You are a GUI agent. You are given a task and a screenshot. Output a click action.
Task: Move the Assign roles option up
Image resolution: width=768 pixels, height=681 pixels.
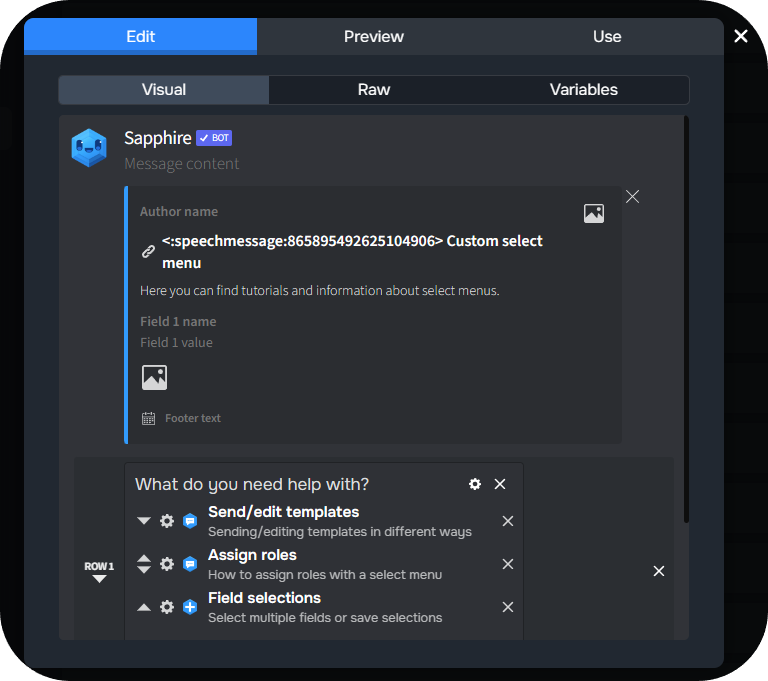[x=144, y=559]
